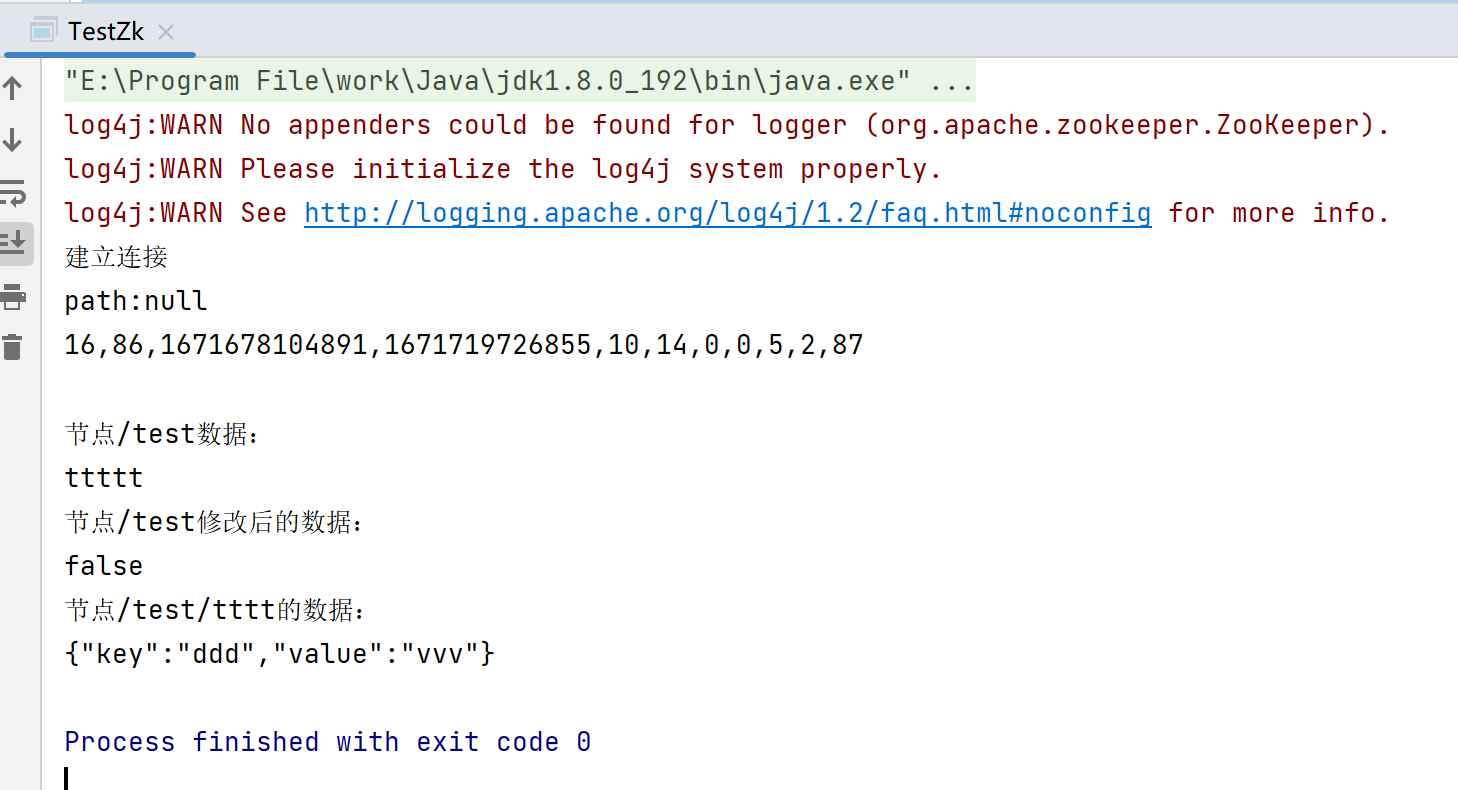Click 'Process finished with exit code 0'

click(328, 742)
